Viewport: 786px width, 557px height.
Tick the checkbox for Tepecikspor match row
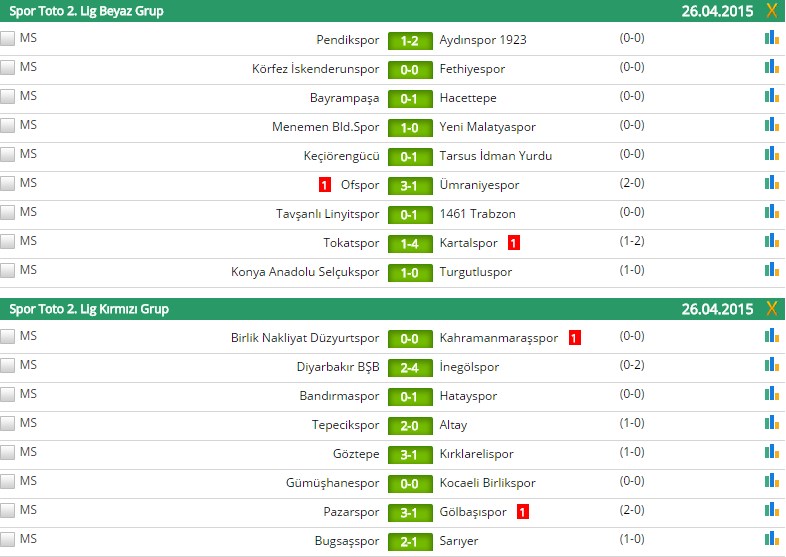pyautogui.click(x=8, y=424)
